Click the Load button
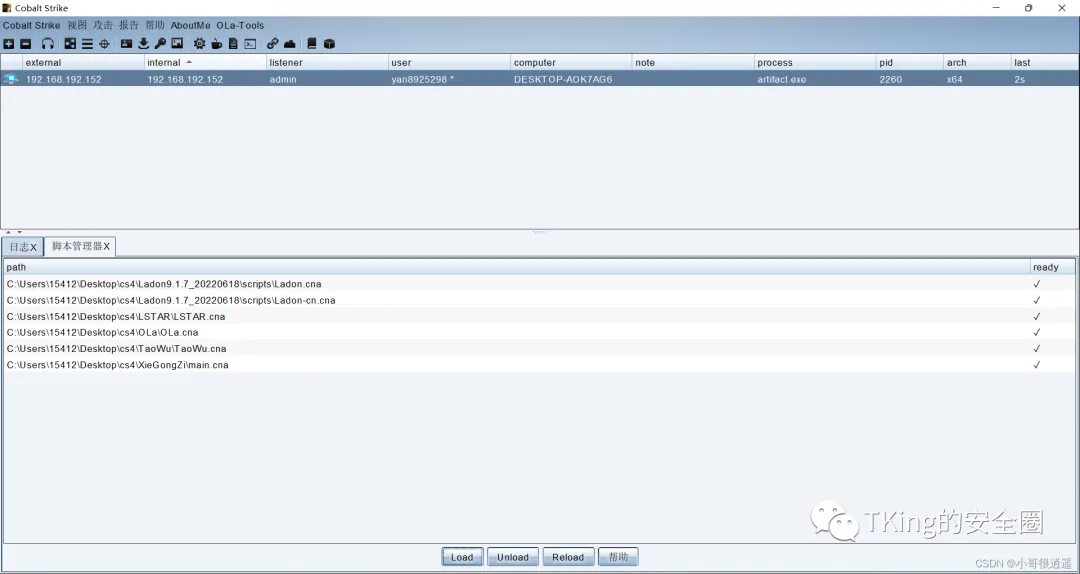Screen dimensions: 1080x574 462,557
